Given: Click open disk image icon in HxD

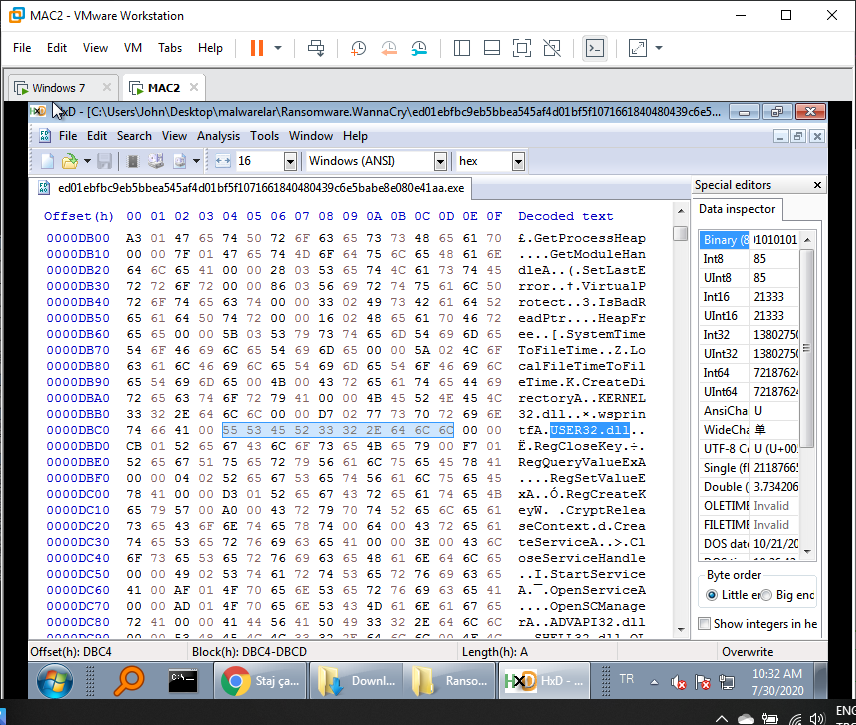Looking at the screenshot, I should click(x=180, y=161).
